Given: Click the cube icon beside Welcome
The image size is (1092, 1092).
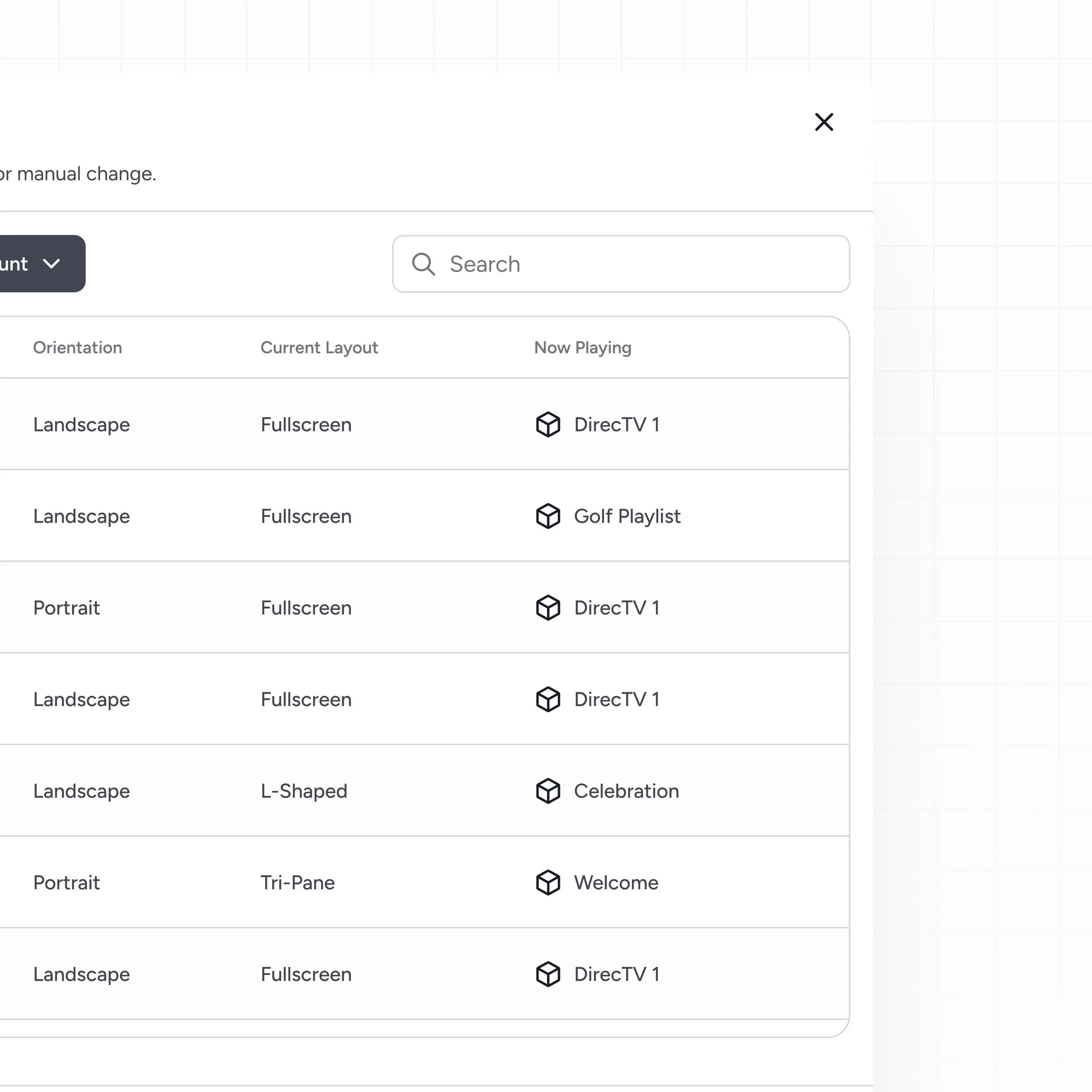Looking at the screenshot, I should click(x=547, y=882).
